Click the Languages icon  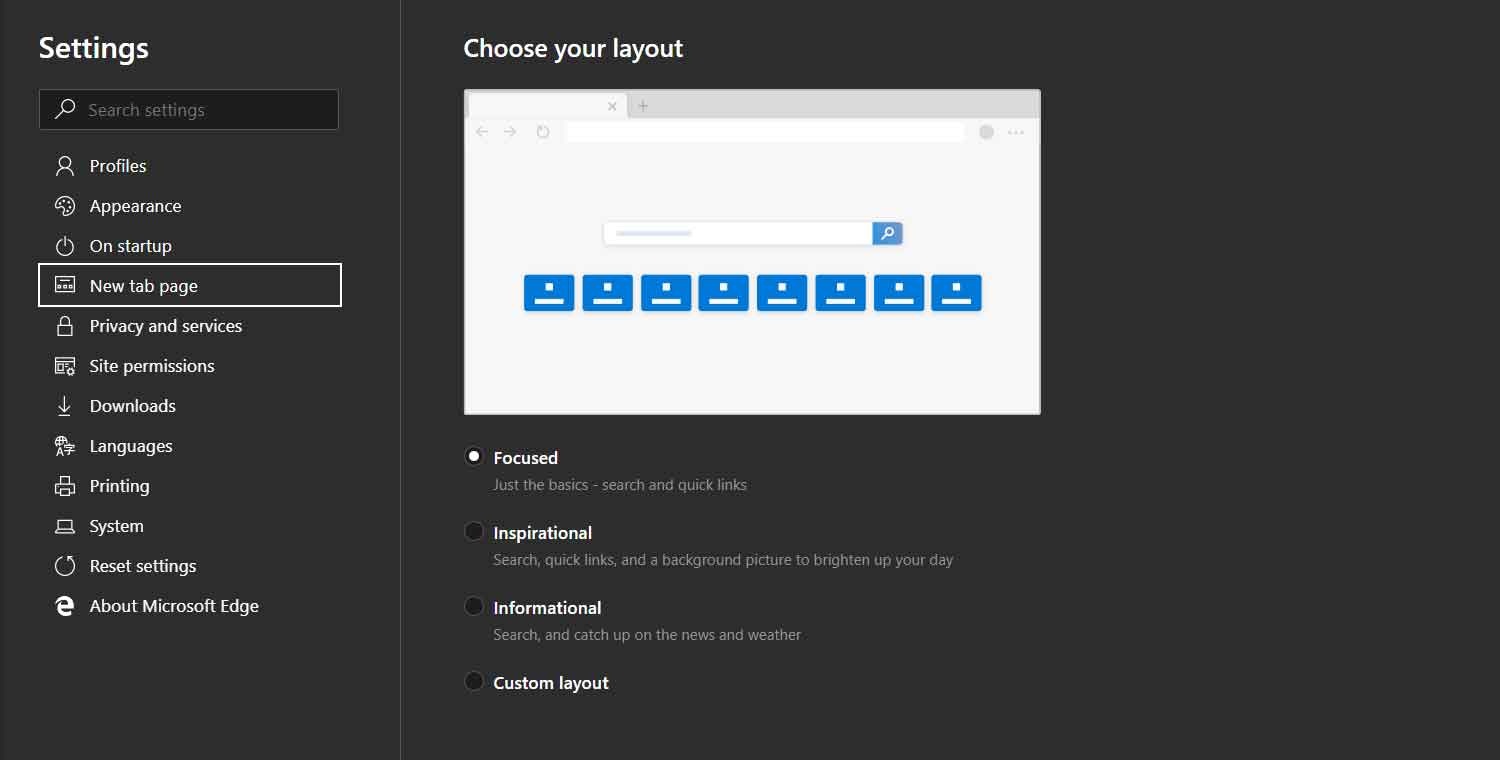pos(65,446)
